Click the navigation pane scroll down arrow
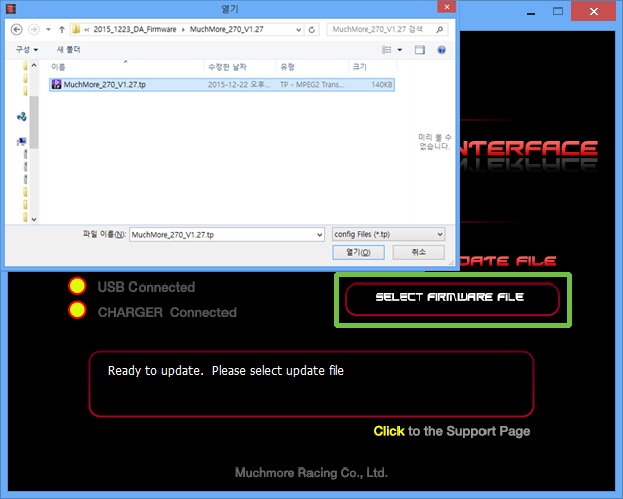 coord(34,219)
